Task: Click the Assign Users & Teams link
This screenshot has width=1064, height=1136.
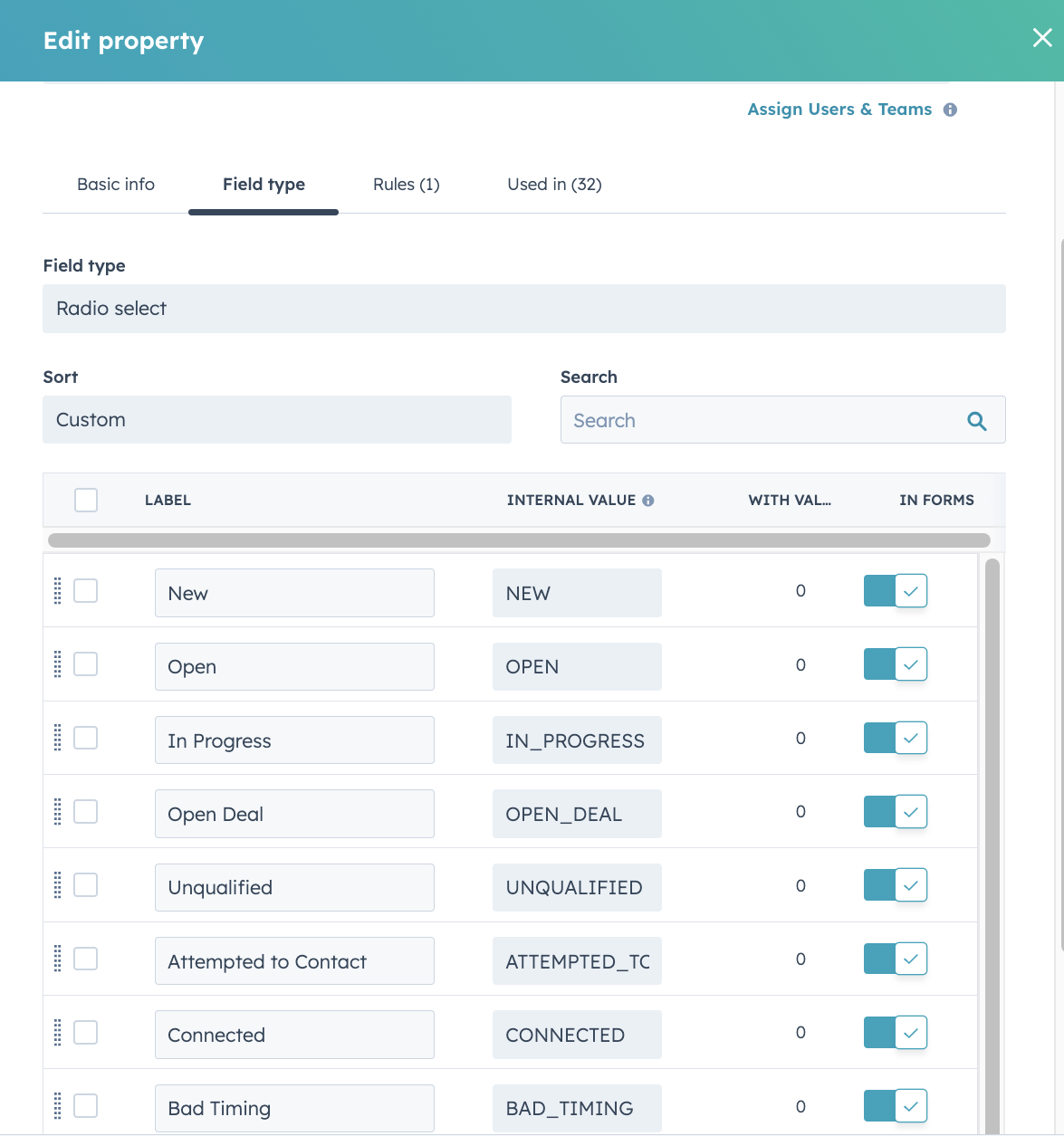Action: pyautogui.click(x=839, y=110)
